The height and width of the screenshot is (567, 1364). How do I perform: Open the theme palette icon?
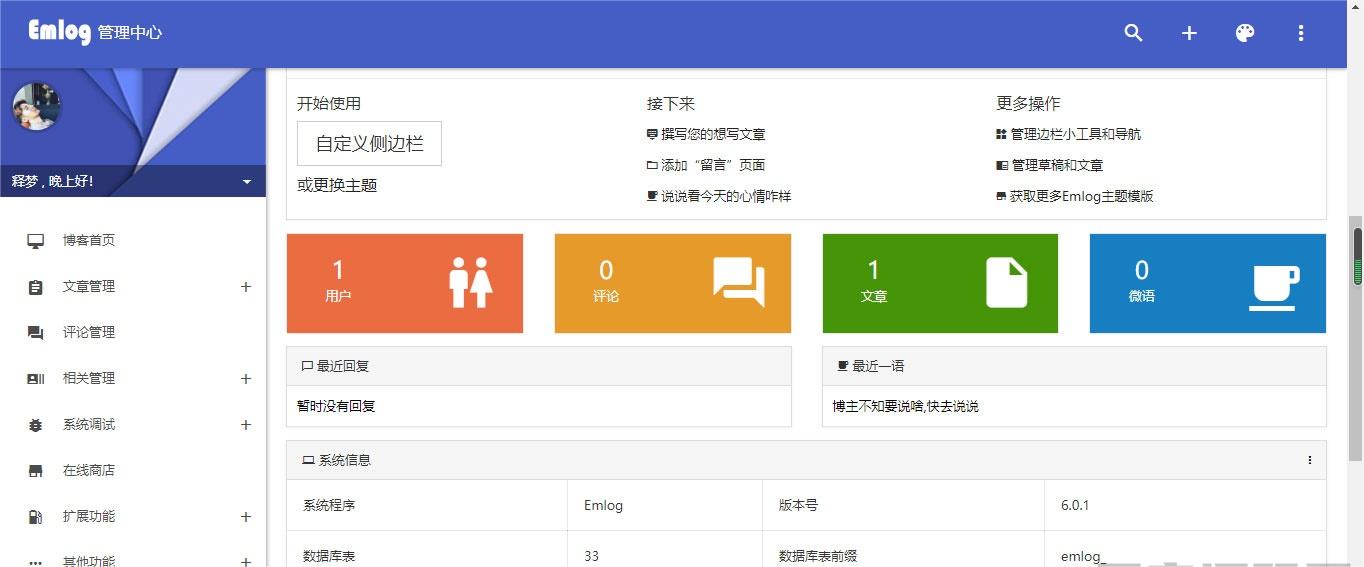coord(1245,33)
